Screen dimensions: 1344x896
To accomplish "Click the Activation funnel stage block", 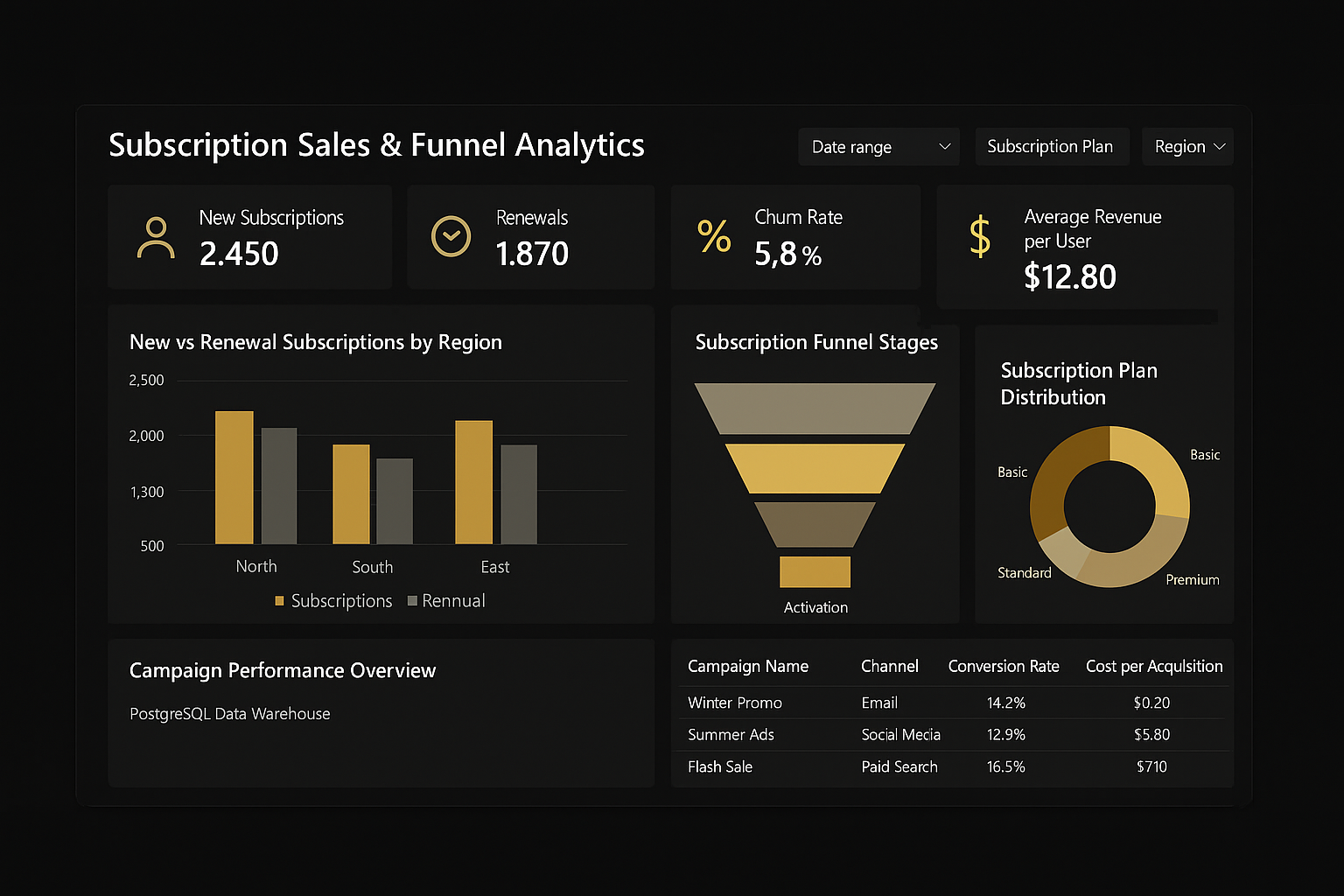I will tap(815, 571).
